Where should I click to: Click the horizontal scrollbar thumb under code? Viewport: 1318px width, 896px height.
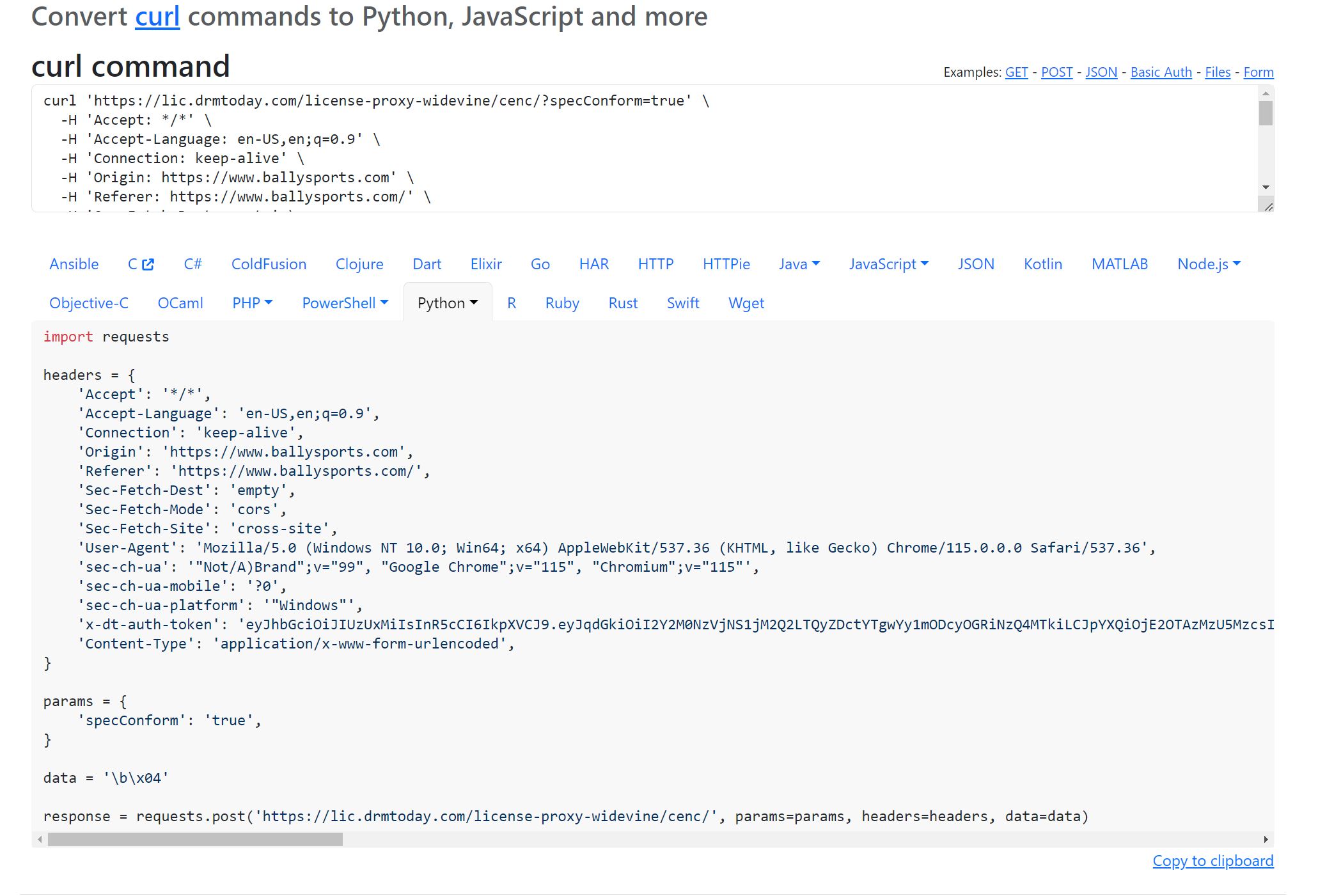pyautogui.click(x=195, y=839)
